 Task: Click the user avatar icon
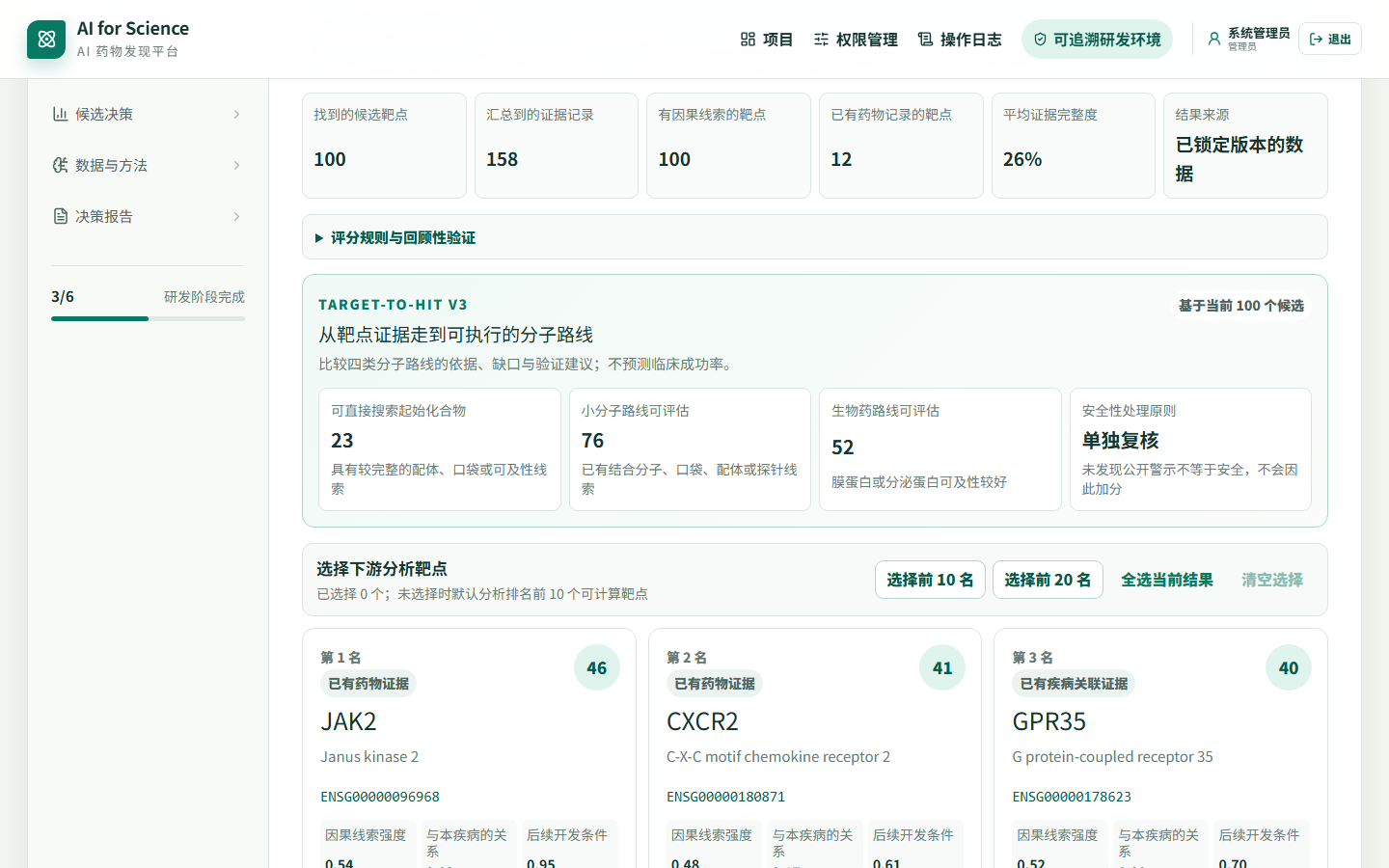[1213, 40]
